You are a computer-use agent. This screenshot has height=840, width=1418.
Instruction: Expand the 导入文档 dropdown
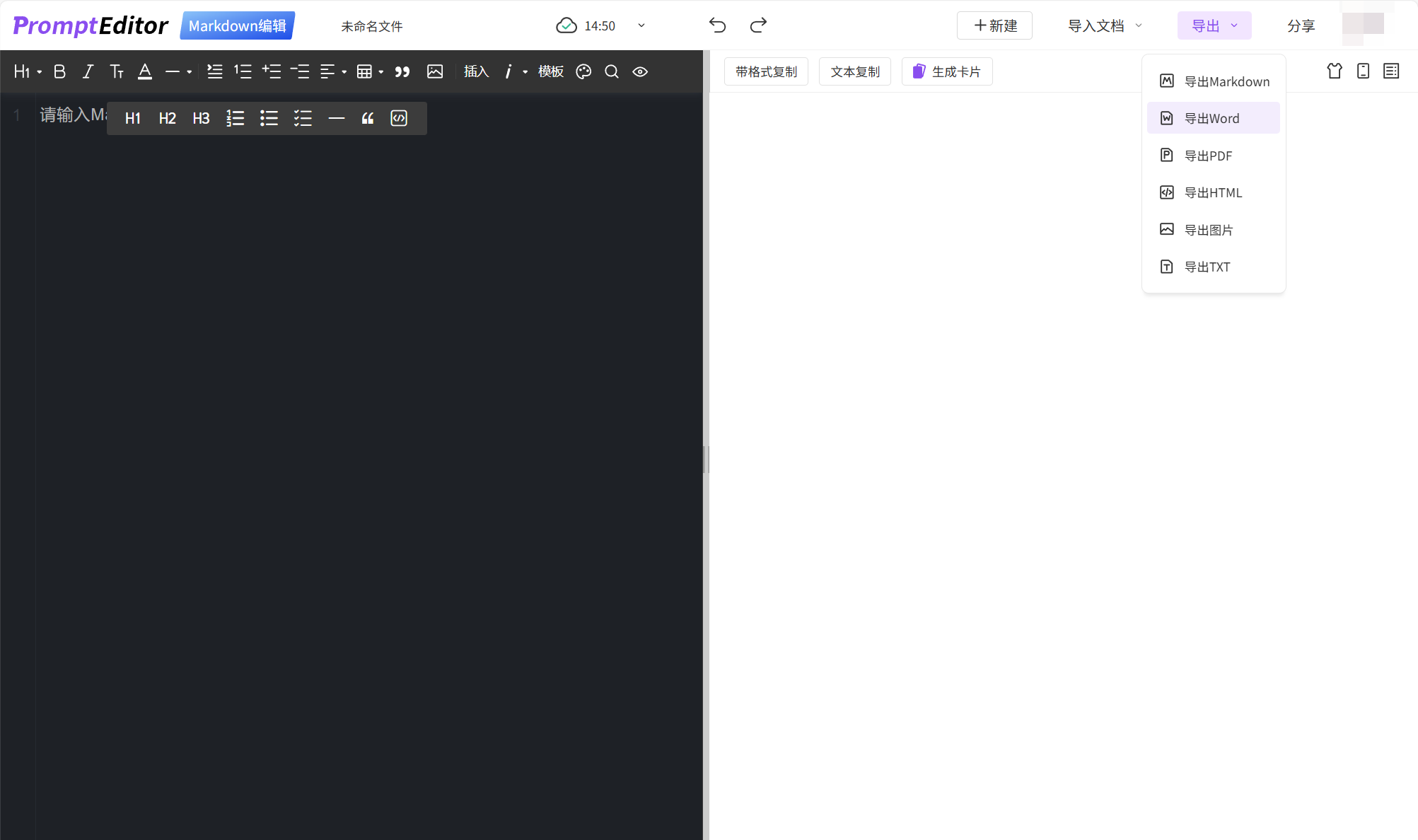point(1105,25)
